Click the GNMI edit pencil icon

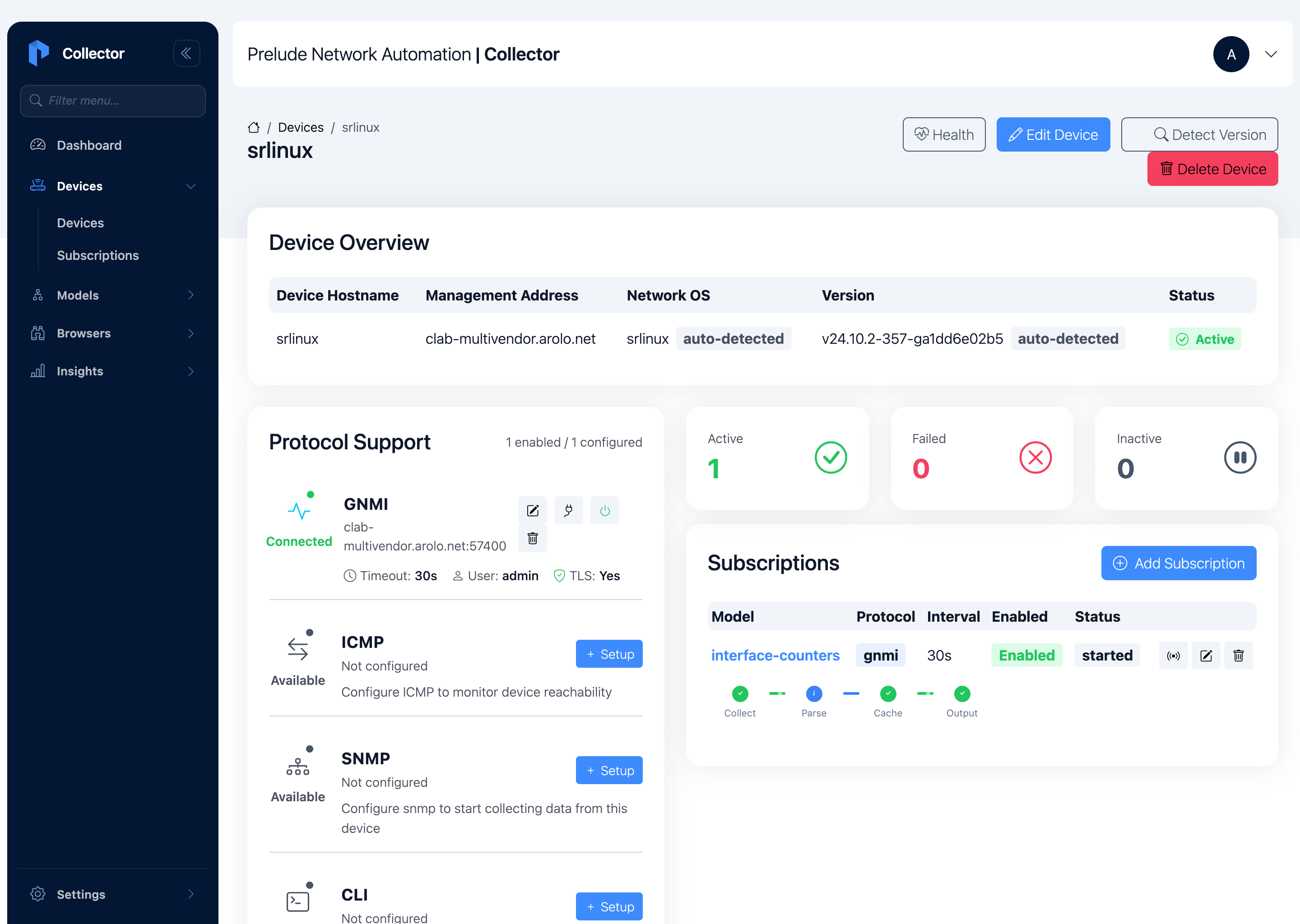(x=533, y=510)
